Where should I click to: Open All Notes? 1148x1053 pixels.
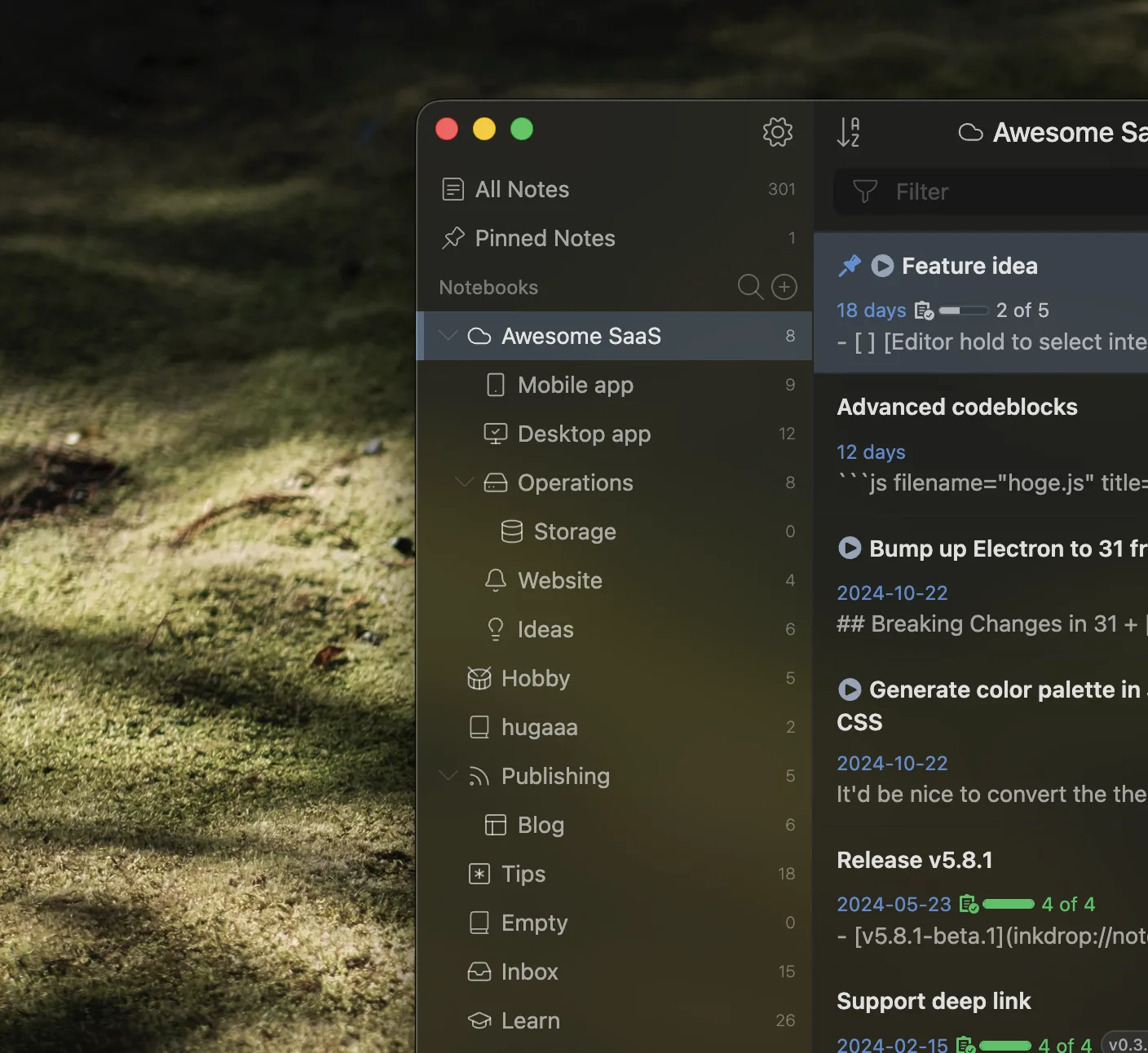click(615, 189)
